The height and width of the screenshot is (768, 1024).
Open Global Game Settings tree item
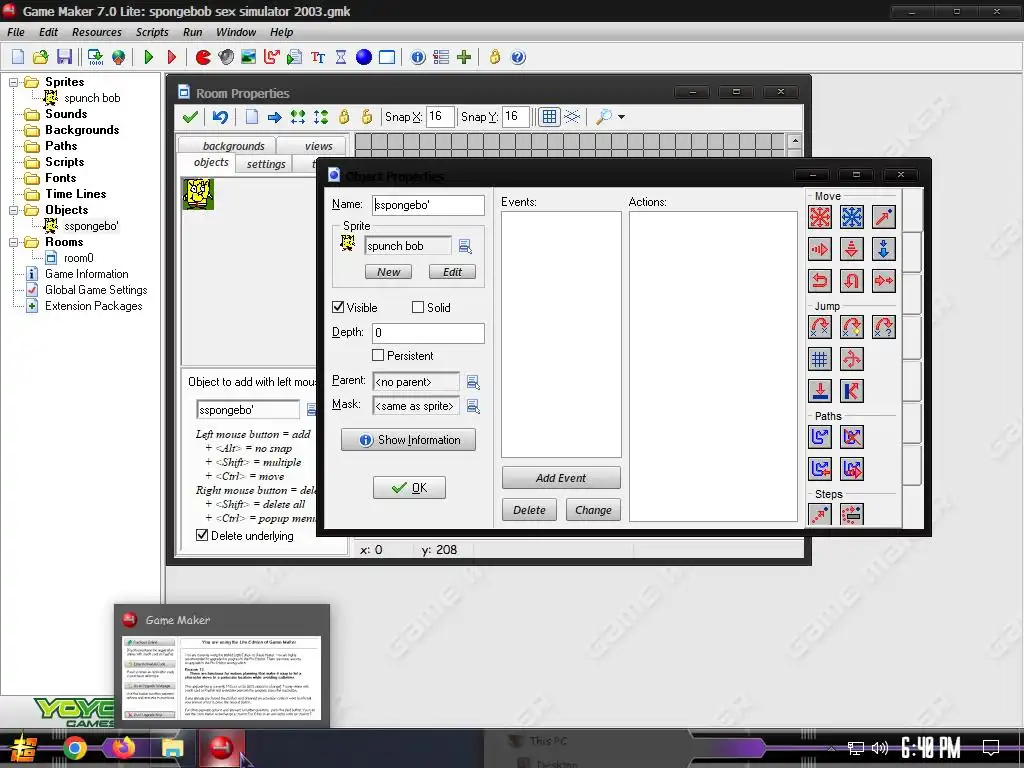coord(96,290)
